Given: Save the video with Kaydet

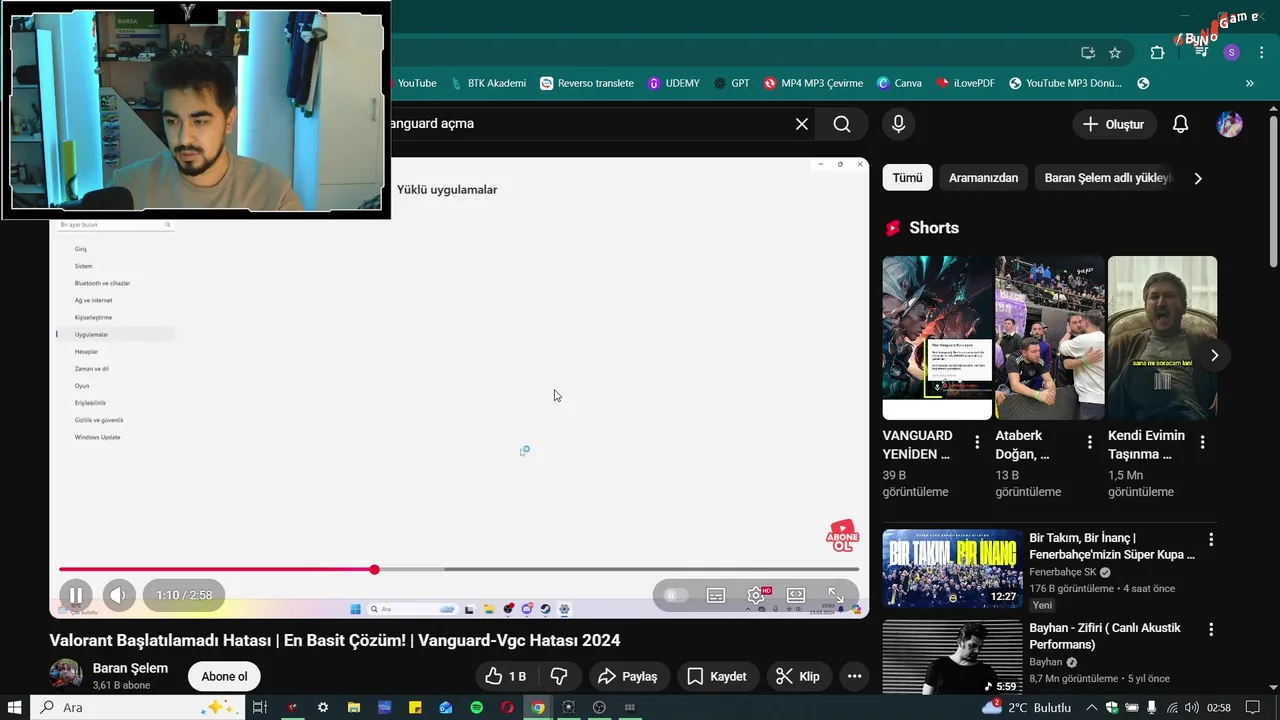Looking at the screenshot, I should coord(716,677).
